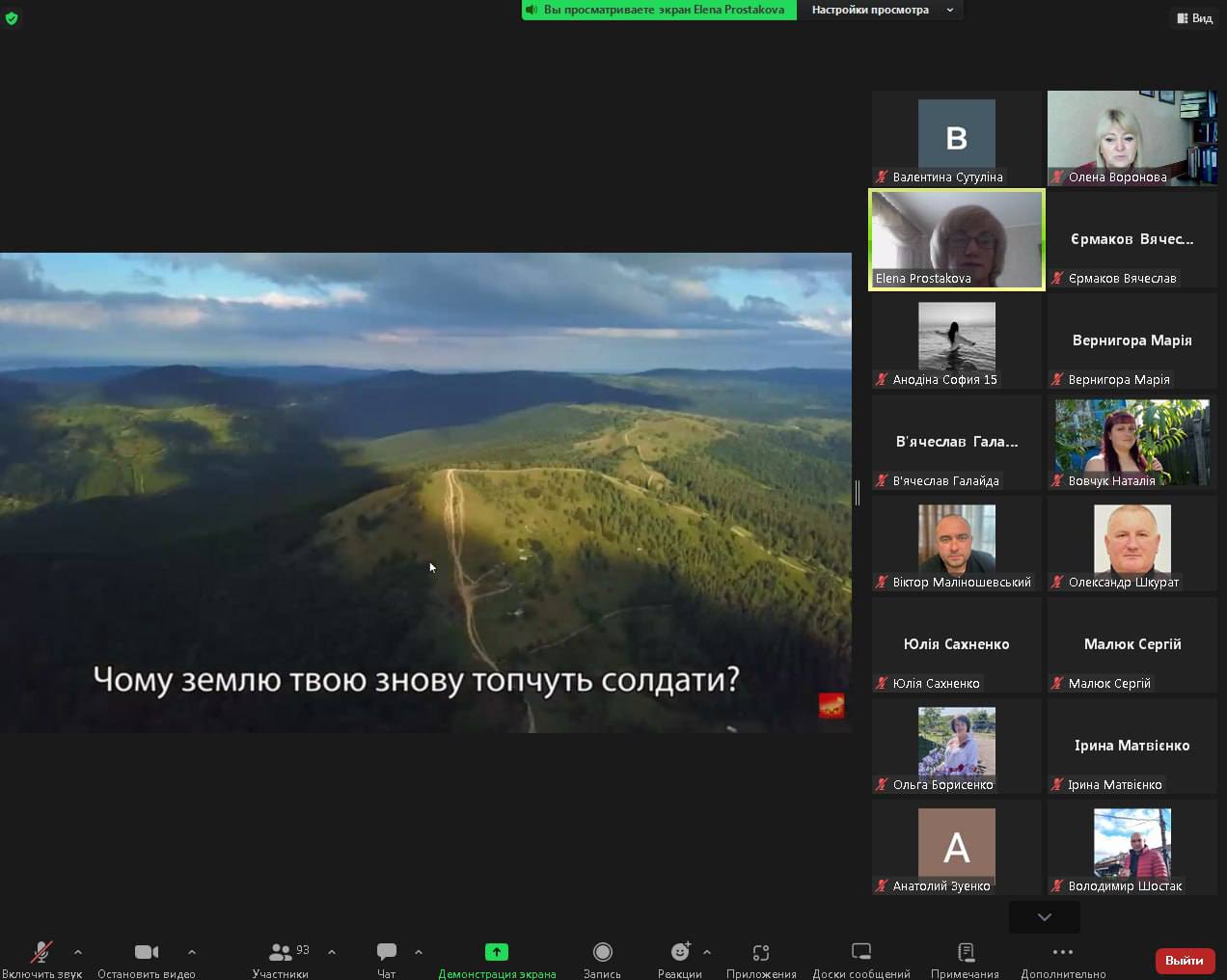Viewport: 1227px width, 980px height.
Task: Start recording with the Запись icon
Action: (602, 952)
